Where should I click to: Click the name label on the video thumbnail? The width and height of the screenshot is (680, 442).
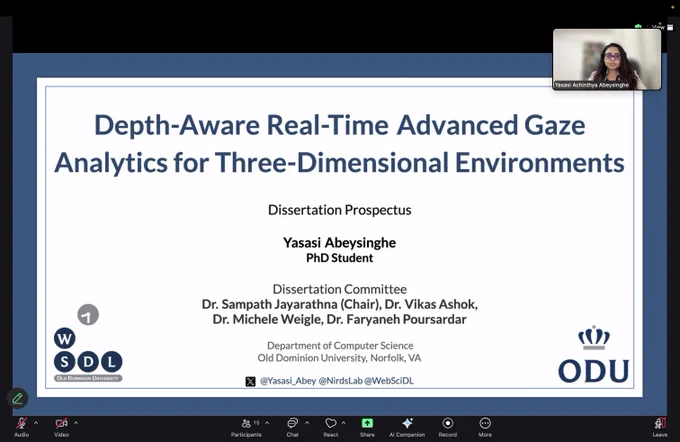(592, 85)
